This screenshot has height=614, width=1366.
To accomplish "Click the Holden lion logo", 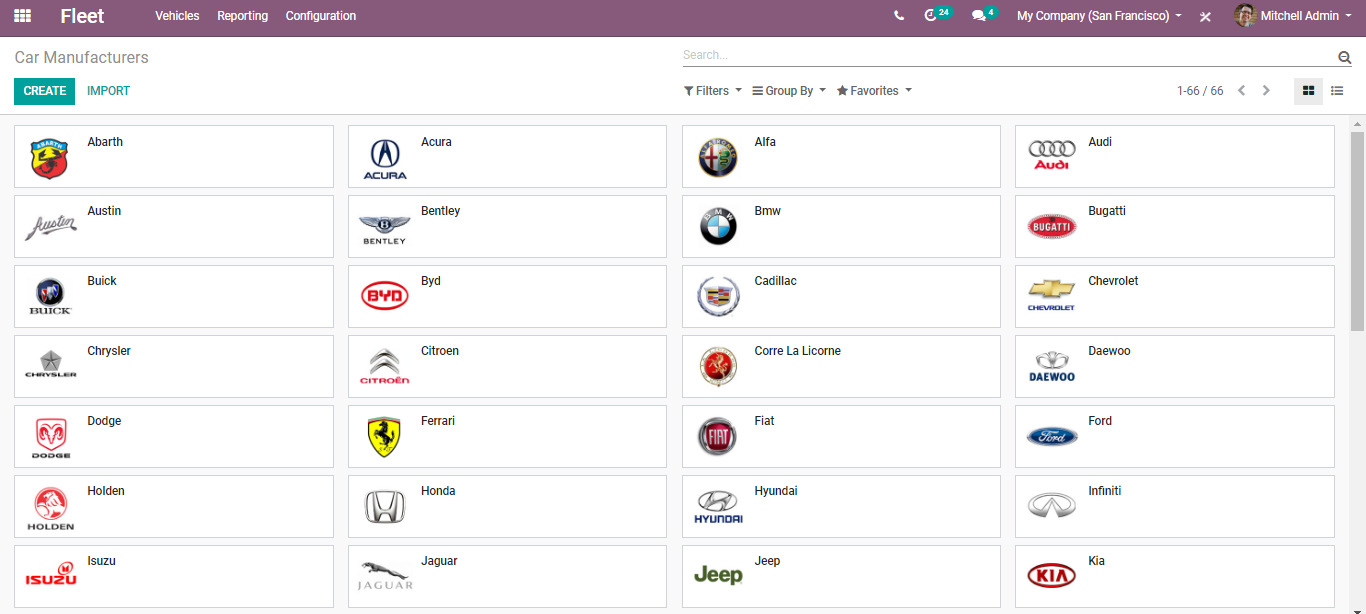I will coord(50,508).
